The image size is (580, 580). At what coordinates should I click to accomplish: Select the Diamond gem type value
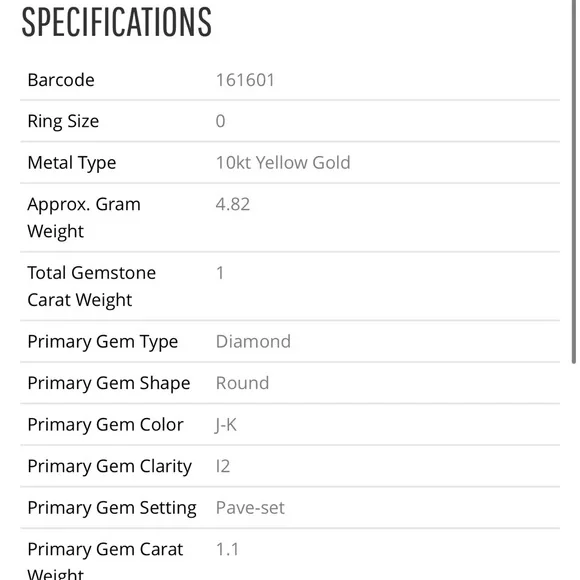[x=253, y=341]
